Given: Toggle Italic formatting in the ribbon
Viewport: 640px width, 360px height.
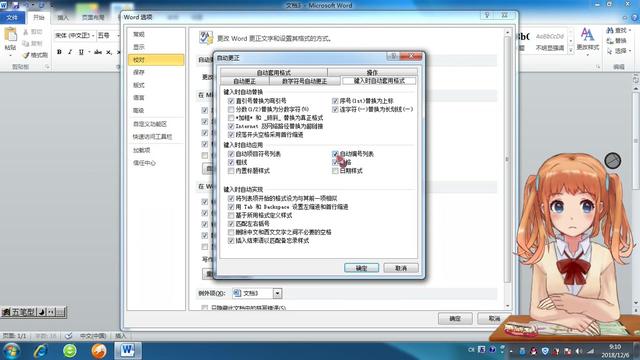Looking at the screenshot, I should coord(70,52).
